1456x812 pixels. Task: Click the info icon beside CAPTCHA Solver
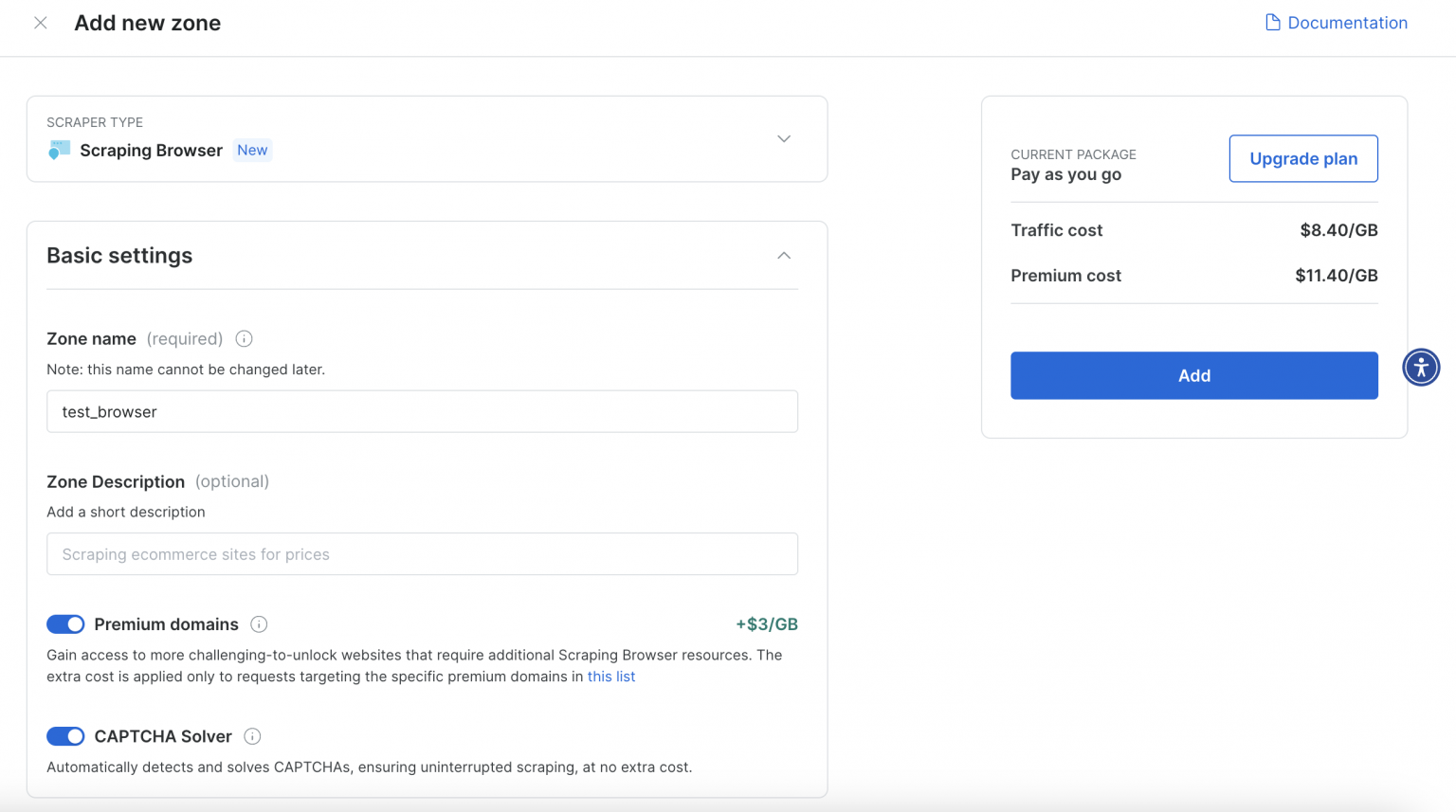coord(252,736)
